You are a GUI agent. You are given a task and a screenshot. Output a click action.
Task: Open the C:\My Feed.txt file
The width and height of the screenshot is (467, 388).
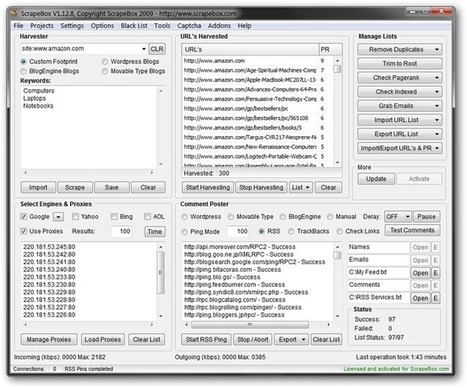pos(420,273)
